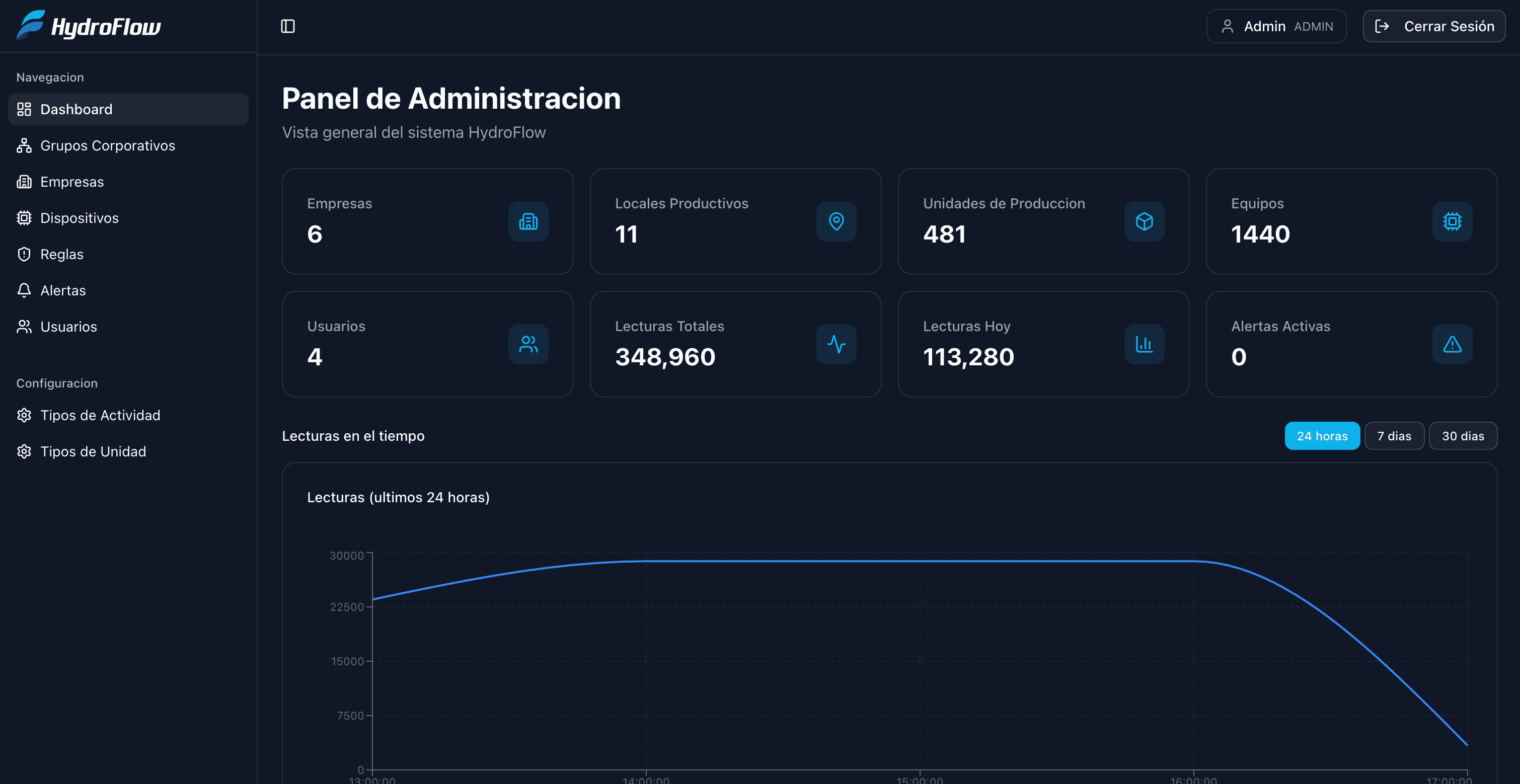Screen dimensions: 1520x784
Task: Click the chart title Lecturas (ultimos 24 horas)
Action: click(x=398, y=497)
